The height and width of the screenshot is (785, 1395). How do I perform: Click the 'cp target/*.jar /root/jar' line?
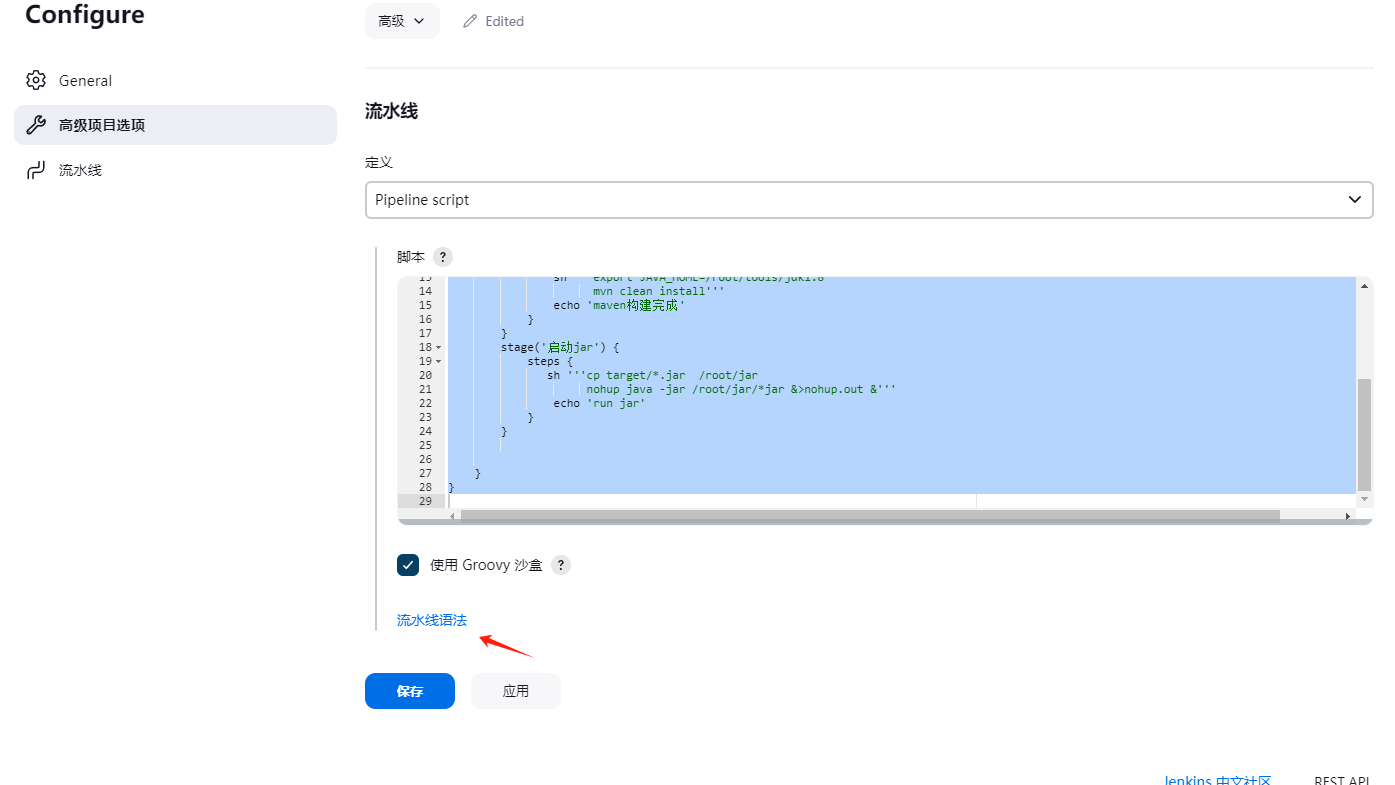pyautogui.click(x=652, y=375)
